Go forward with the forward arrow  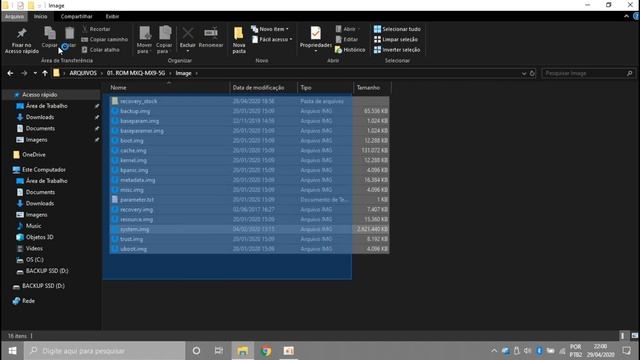click(24, 73)
